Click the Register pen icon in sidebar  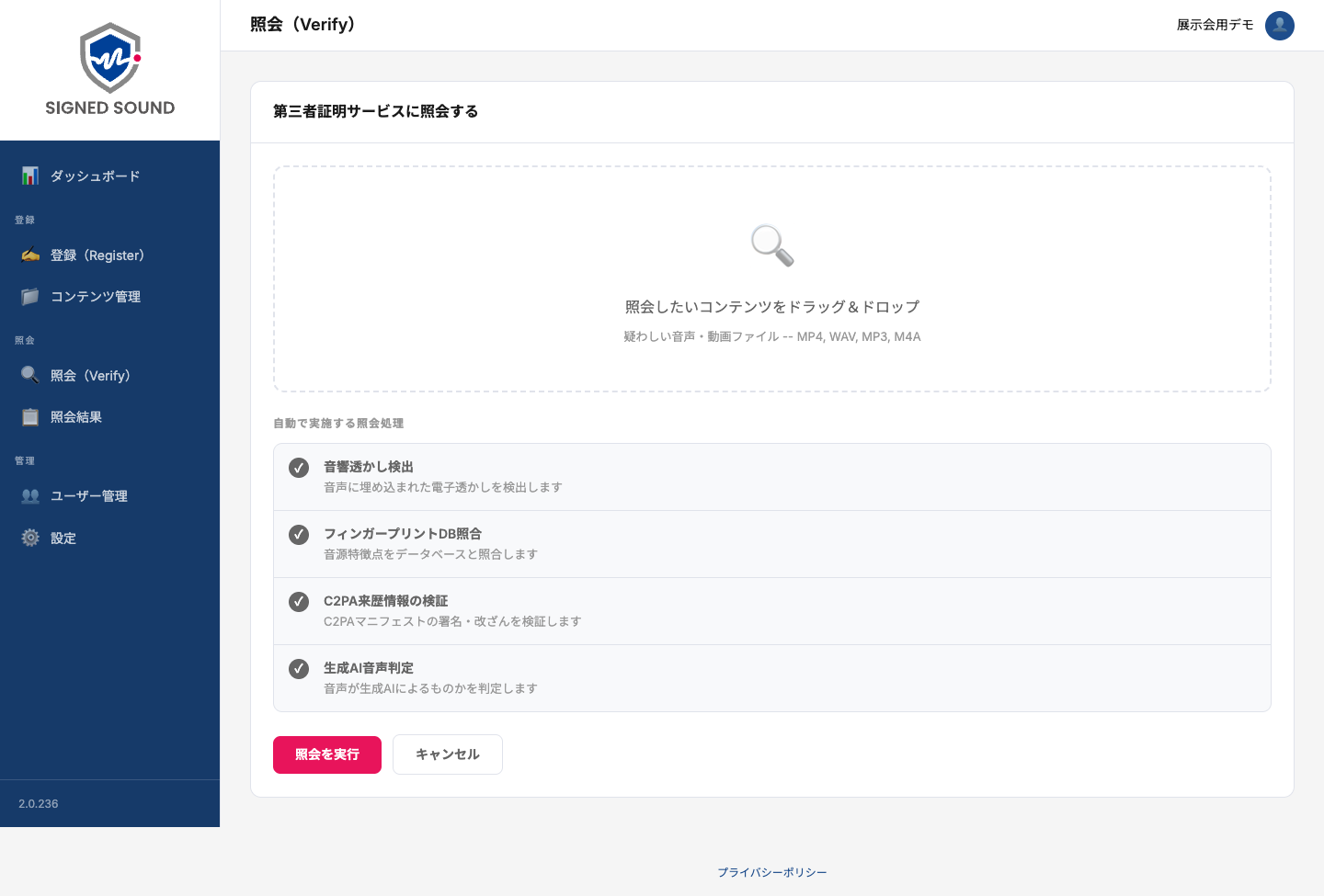click(30, 255)
